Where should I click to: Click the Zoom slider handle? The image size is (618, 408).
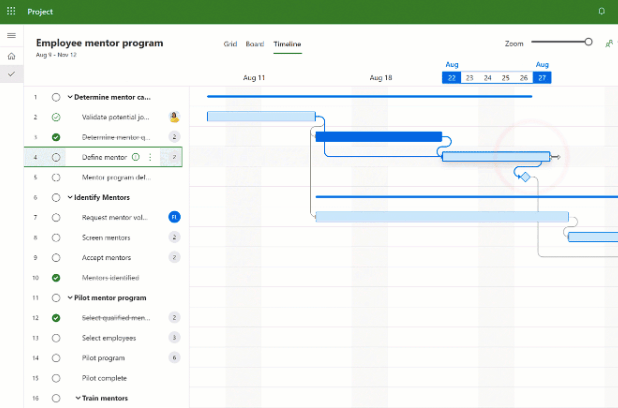tap(588, 42)
